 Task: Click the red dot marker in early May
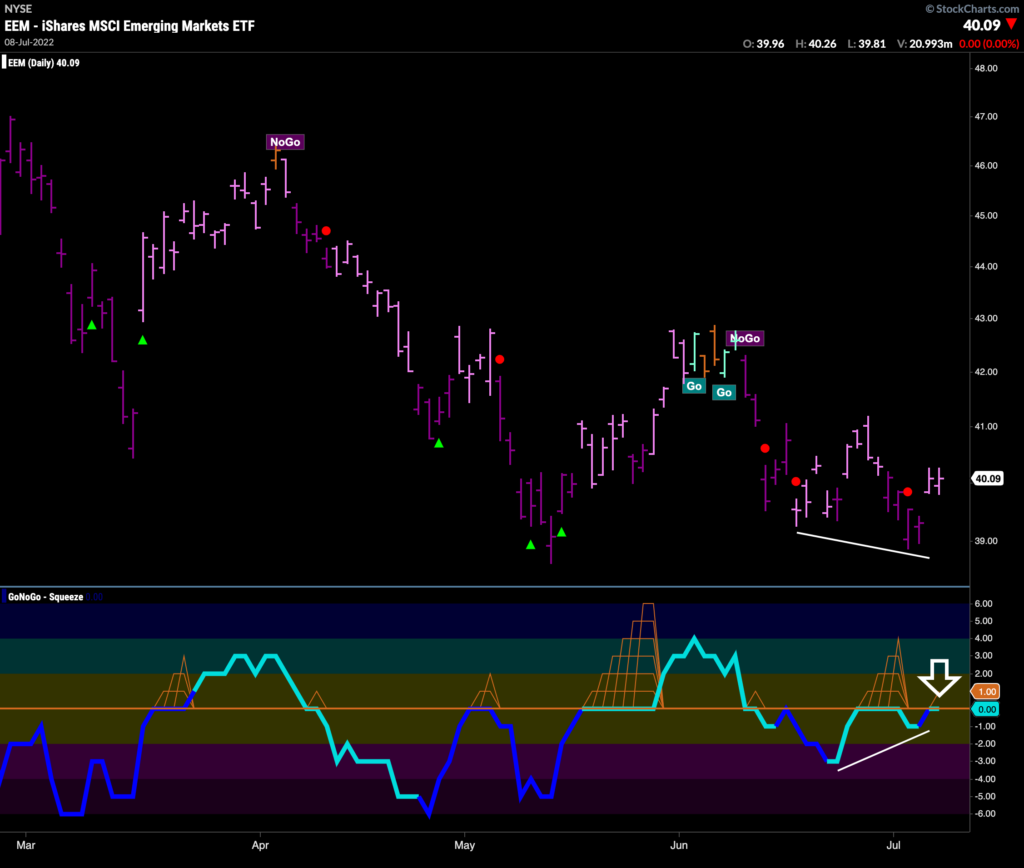point(500,359)
